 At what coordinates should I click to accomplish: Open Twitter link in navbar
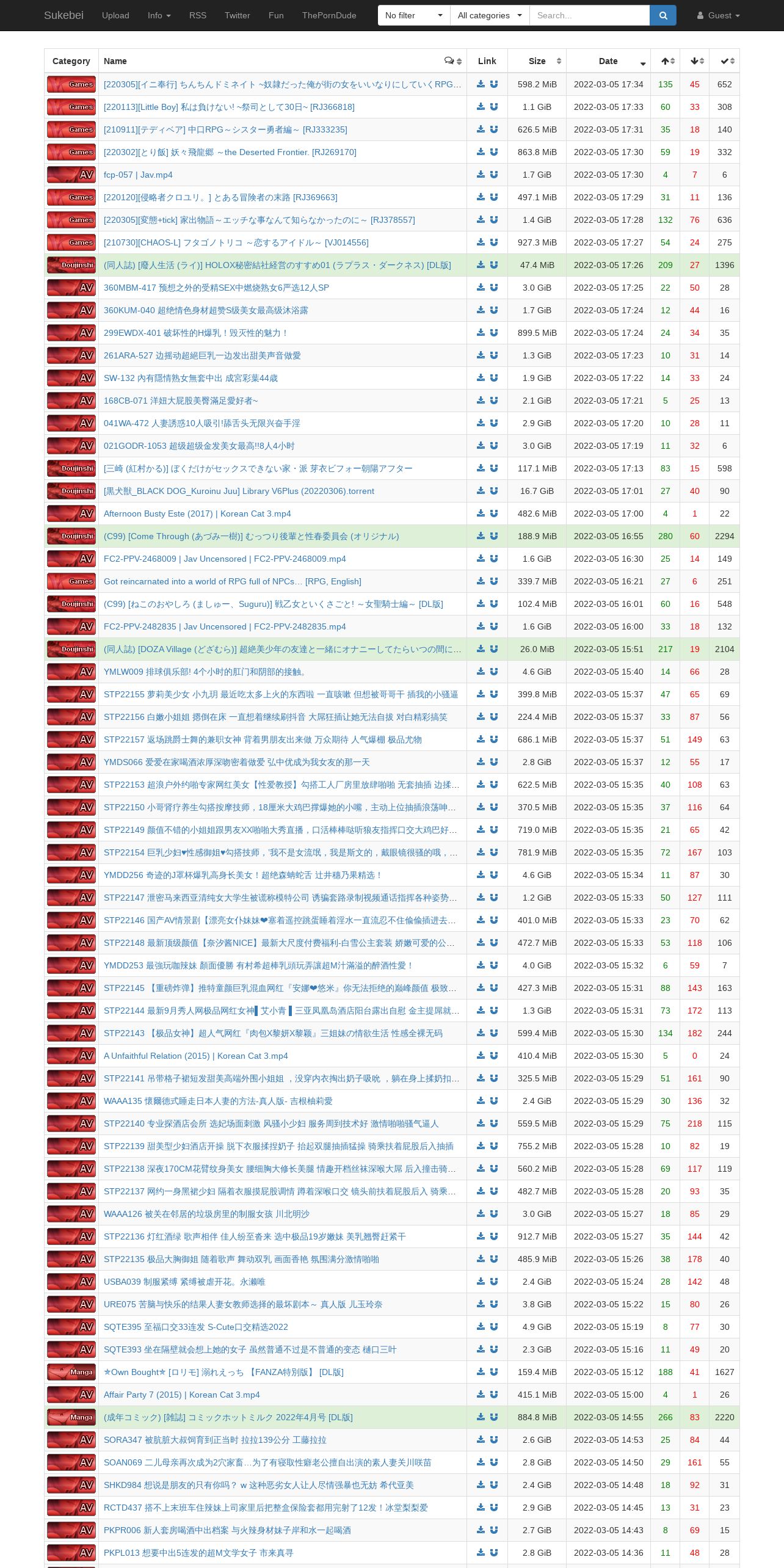(238, 15)
